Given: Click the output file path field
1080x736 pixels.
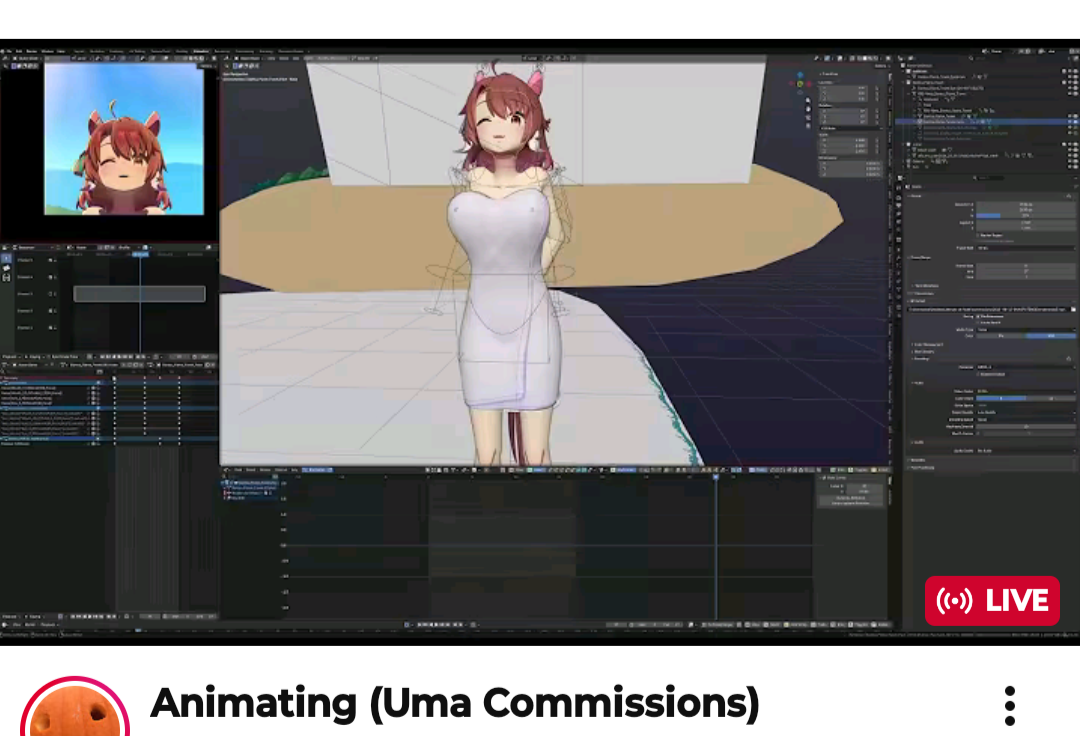Looking at the screenshot, I should 988,309.
